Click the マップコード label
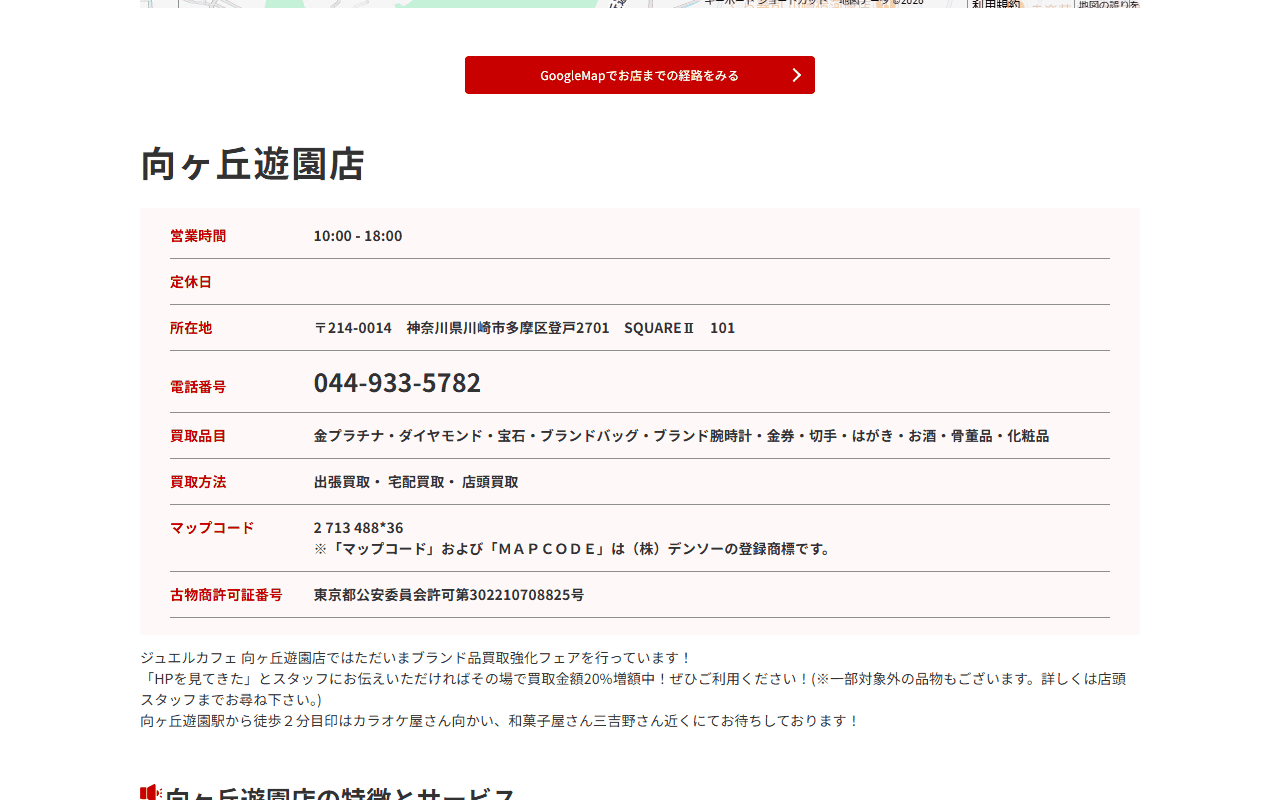 pos(212,528)
